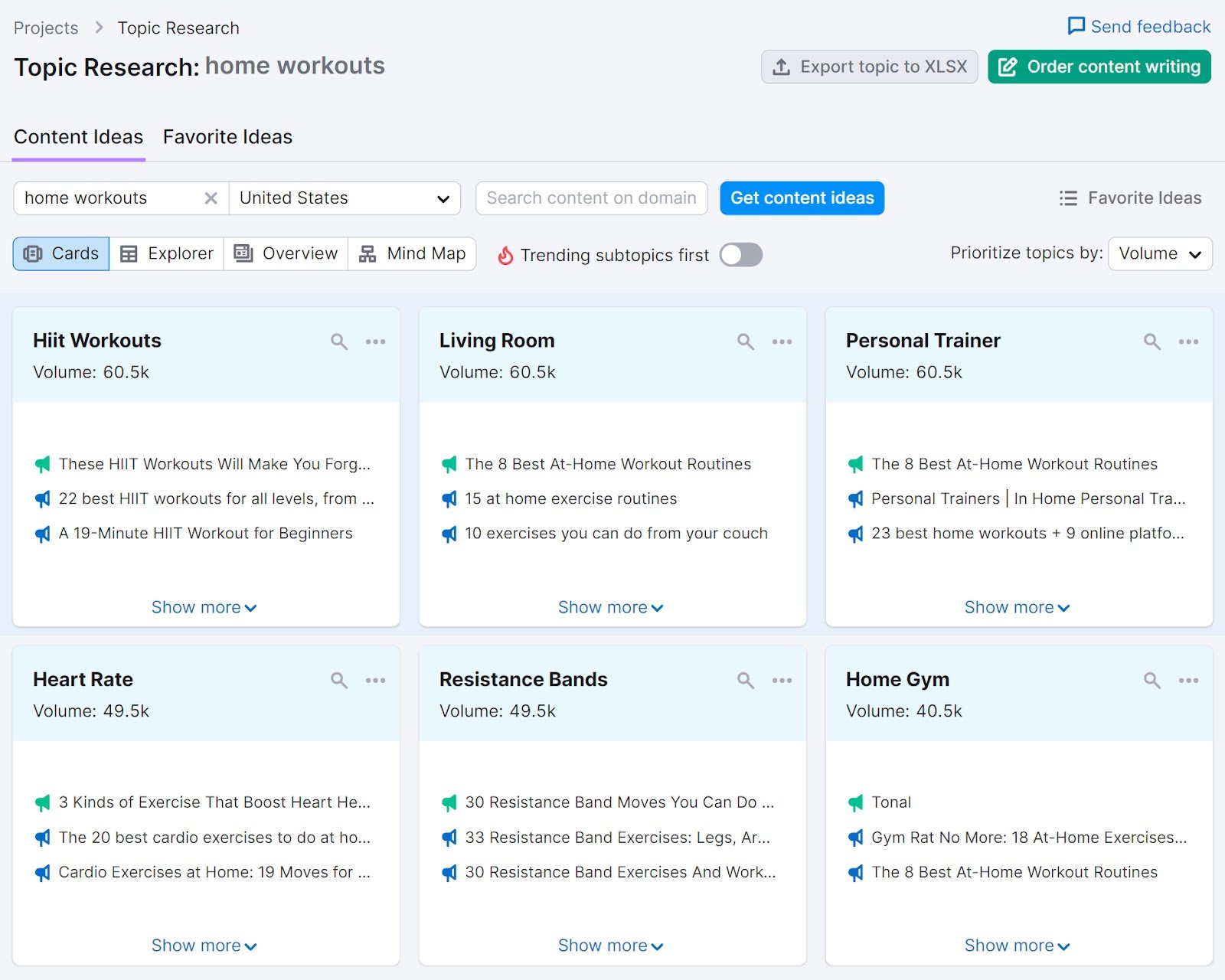Click Order content writing

click(1098, 67)
